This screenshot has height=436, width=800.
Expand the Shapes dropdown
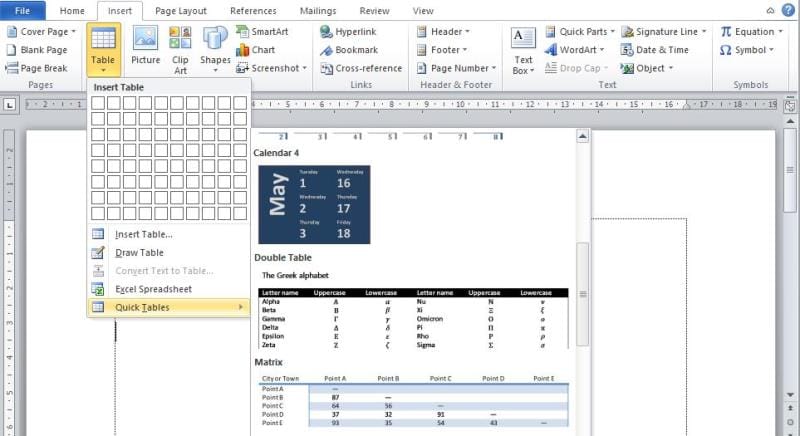point(215,50)
